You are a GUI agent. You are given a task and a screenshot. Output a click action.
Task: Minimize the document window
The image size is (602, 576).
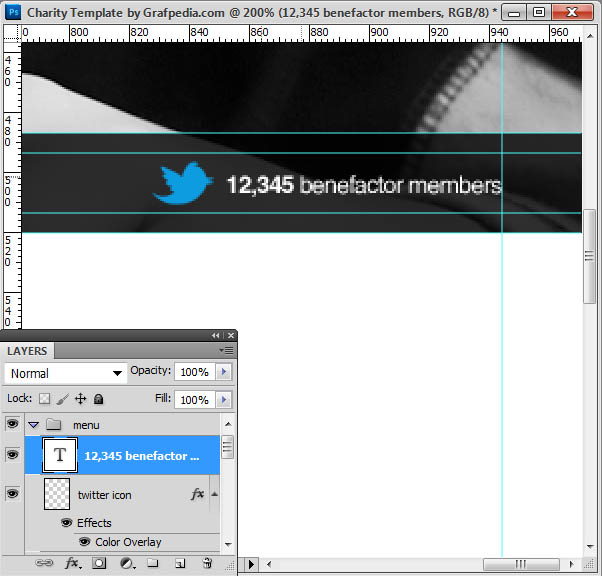tap(514, 13)
